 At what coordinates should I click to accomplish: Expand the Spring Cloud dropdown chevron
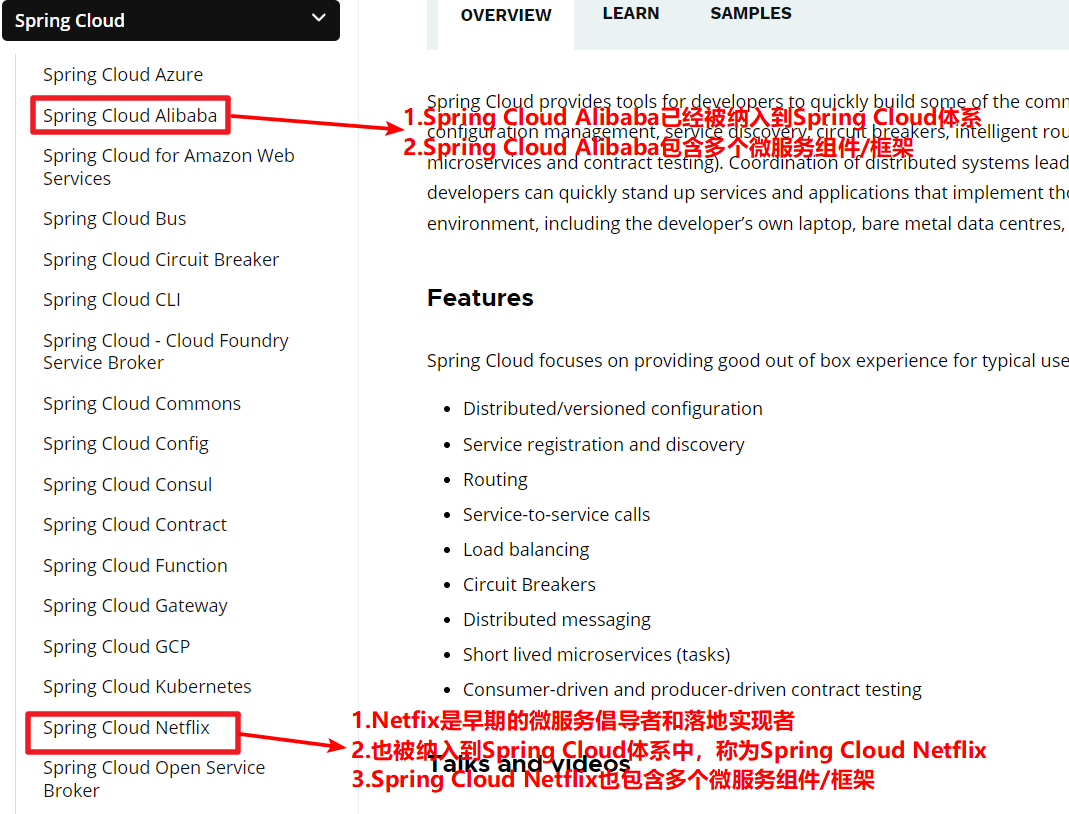[319, 18]
